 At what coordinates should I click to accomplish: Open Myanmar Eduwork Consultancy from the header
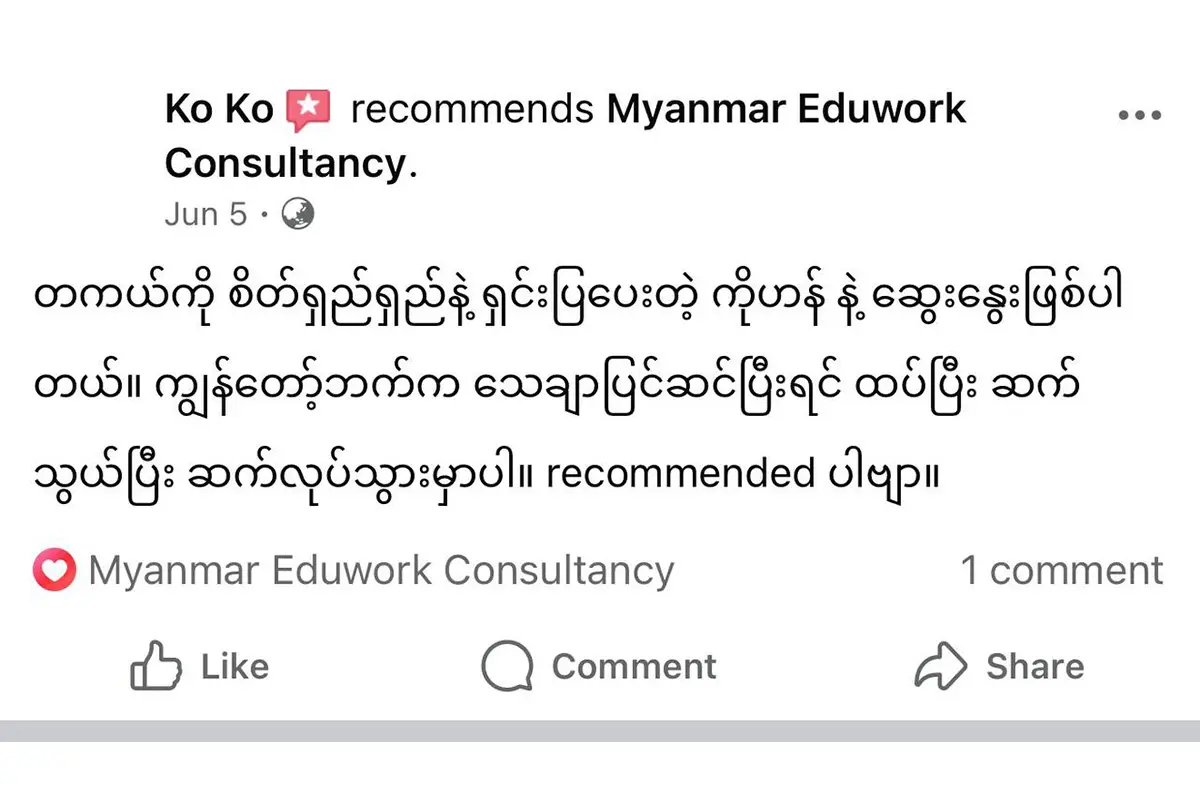(x=785, y=108)
